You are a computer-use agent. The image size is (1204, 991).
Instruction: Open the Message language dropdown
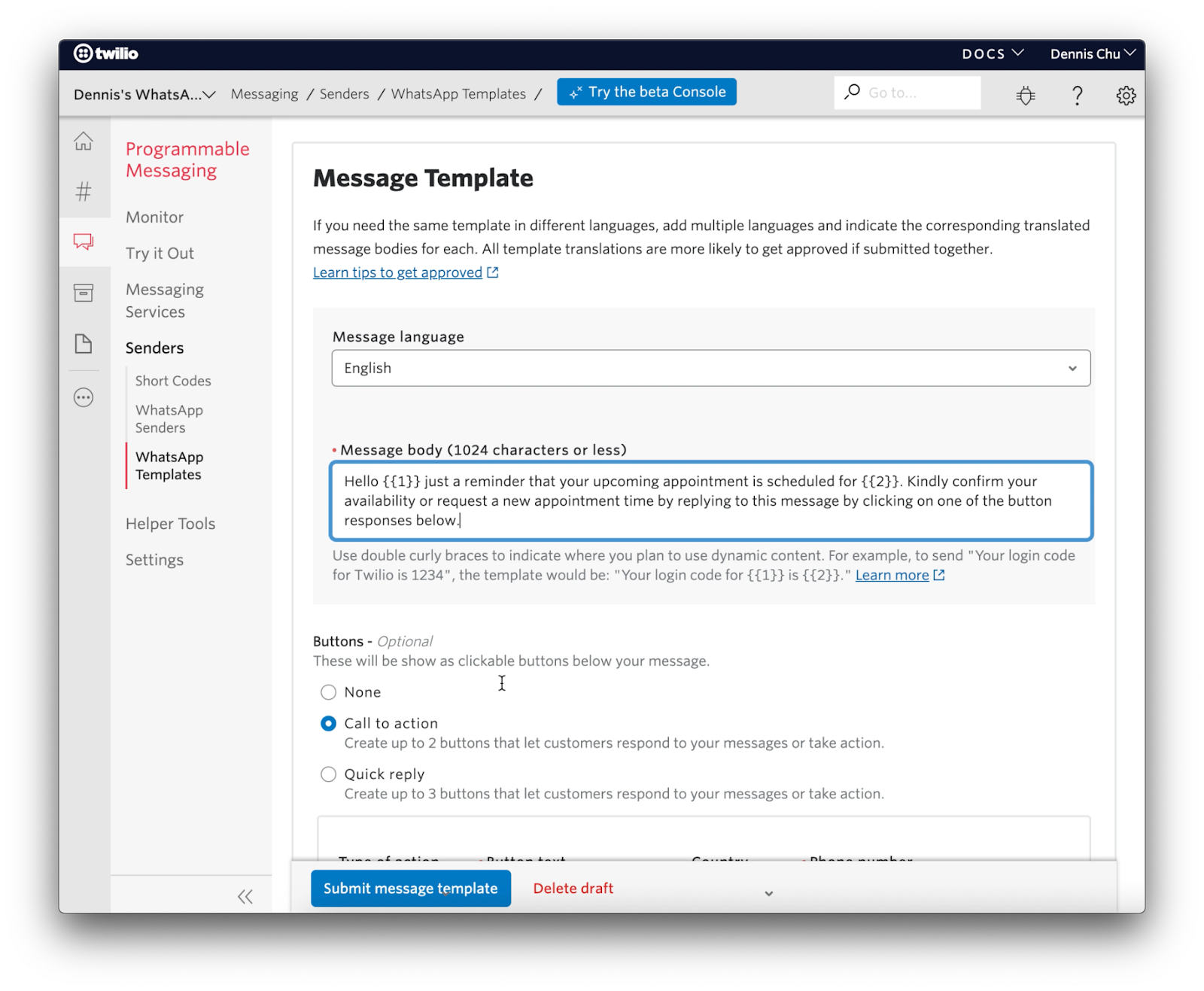710,368
